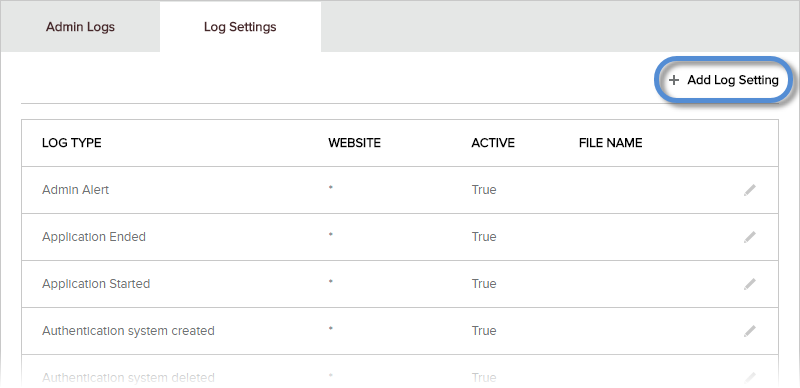Select the Application Started row name
Viewport: 800px width, 388px height.
point(96,284)
